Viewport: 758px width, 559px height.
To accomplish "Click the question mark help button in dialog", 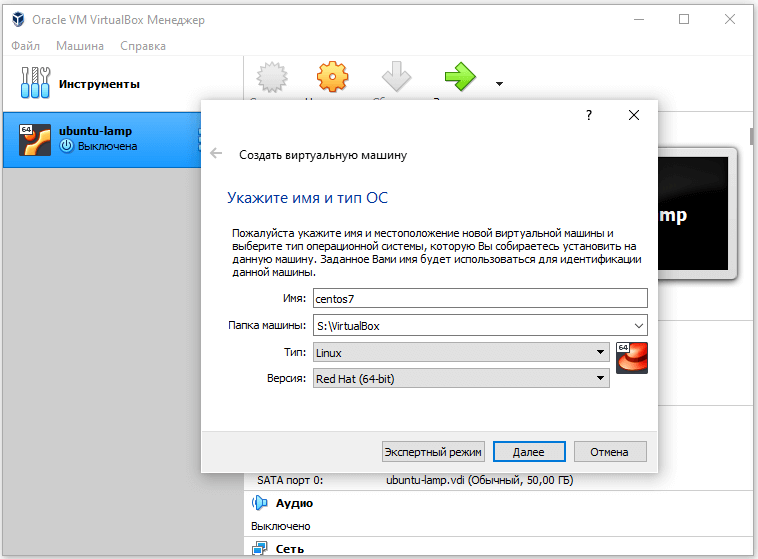I will [589, 115].
